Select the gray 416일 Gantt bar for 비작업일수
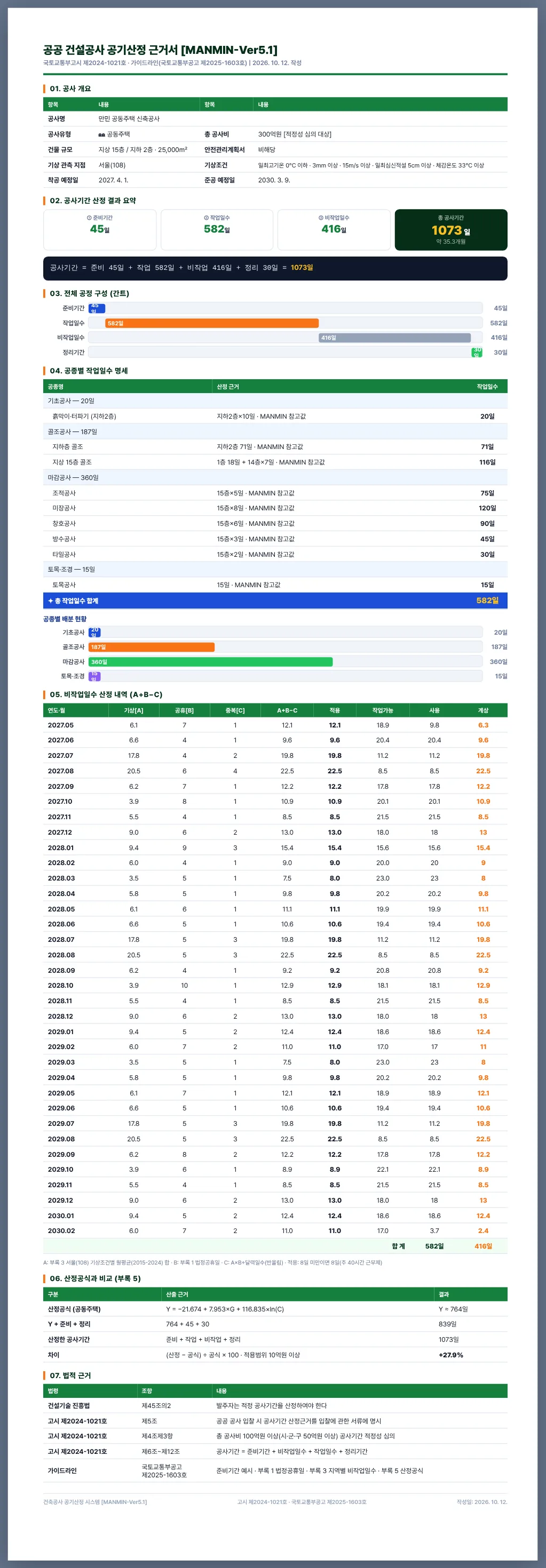 pyautogui.click(x=394, y=338)
